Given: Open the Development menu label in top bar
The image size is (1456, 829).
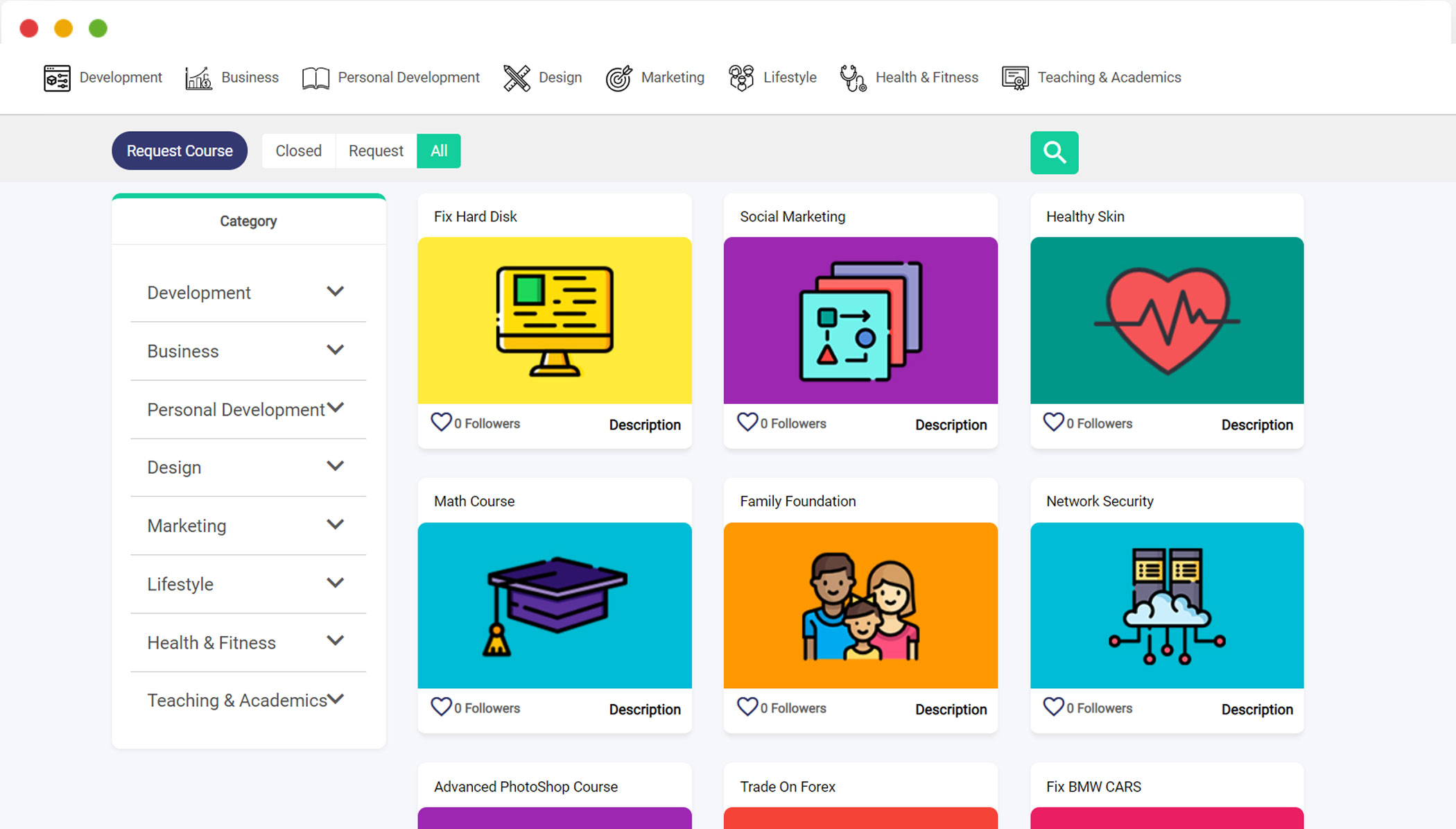Looking at the screenshot, I should pyautogui.click(x=121, y=78).
